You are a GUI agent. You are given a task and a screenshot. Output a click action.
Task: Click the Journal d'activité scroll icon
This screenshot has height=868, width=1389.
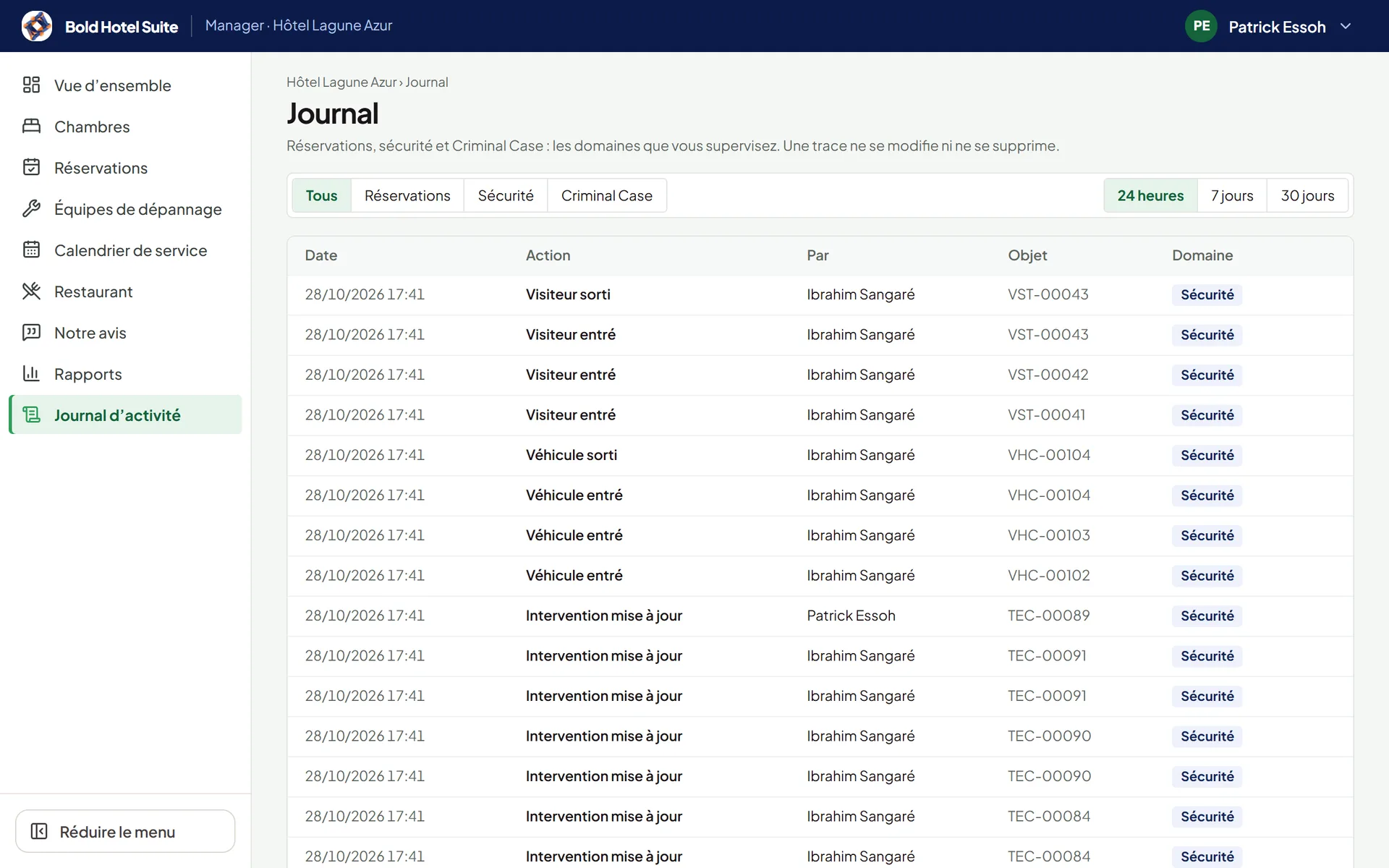[31, 415]
